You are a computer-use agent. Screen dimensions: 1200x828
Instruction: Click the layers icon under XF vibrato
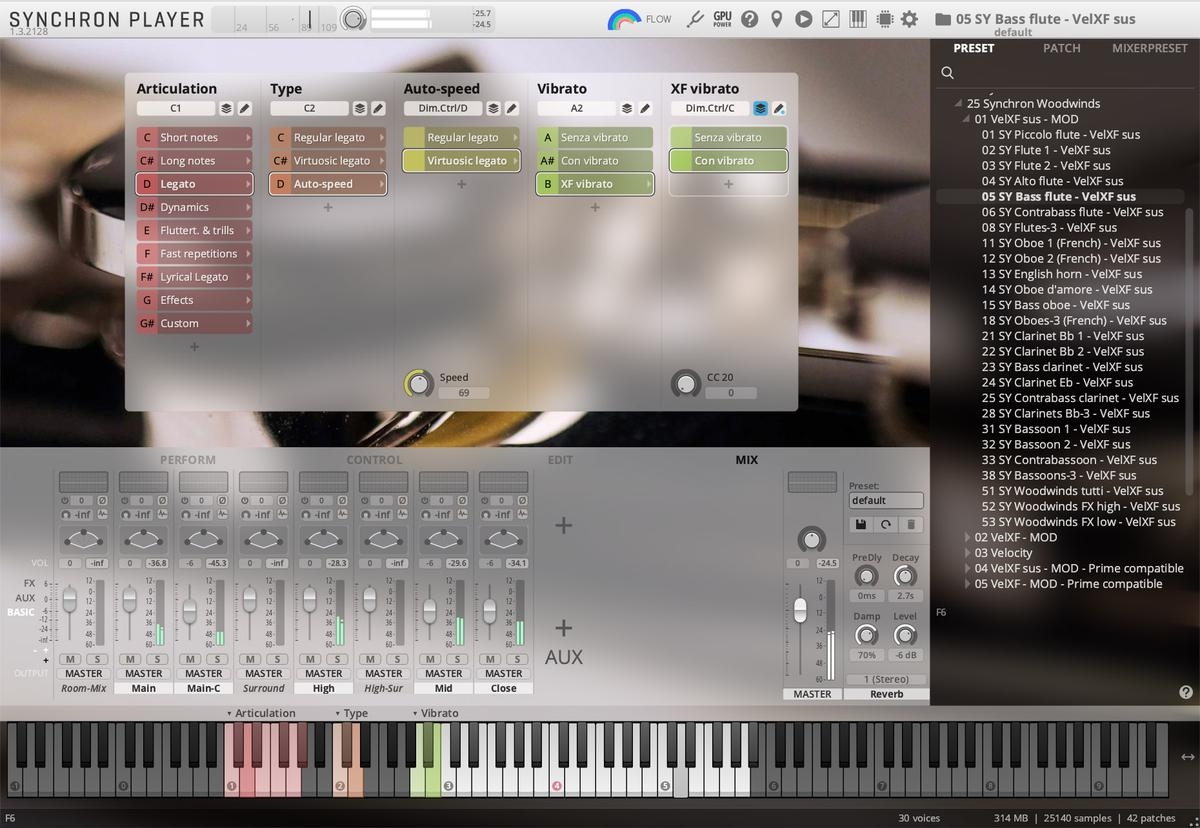coord(761,108)
